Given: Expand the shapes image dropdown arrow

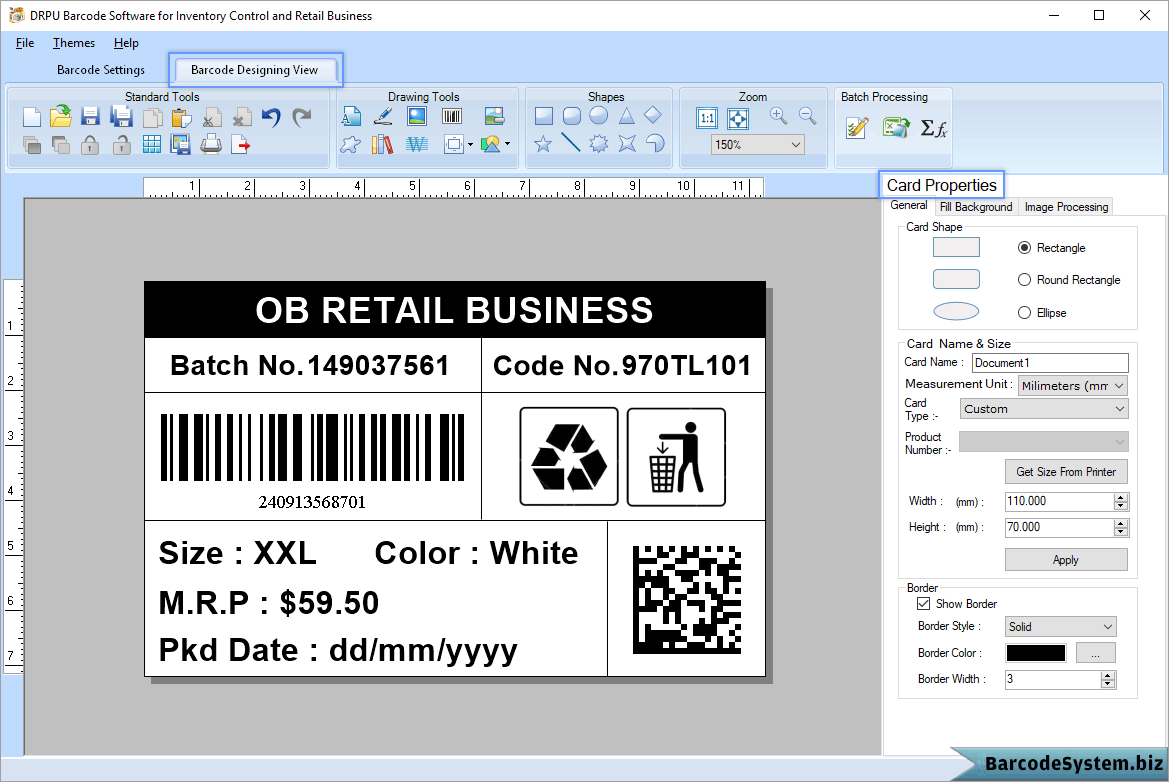Looking at the screenshot, I should pos(508,144).
